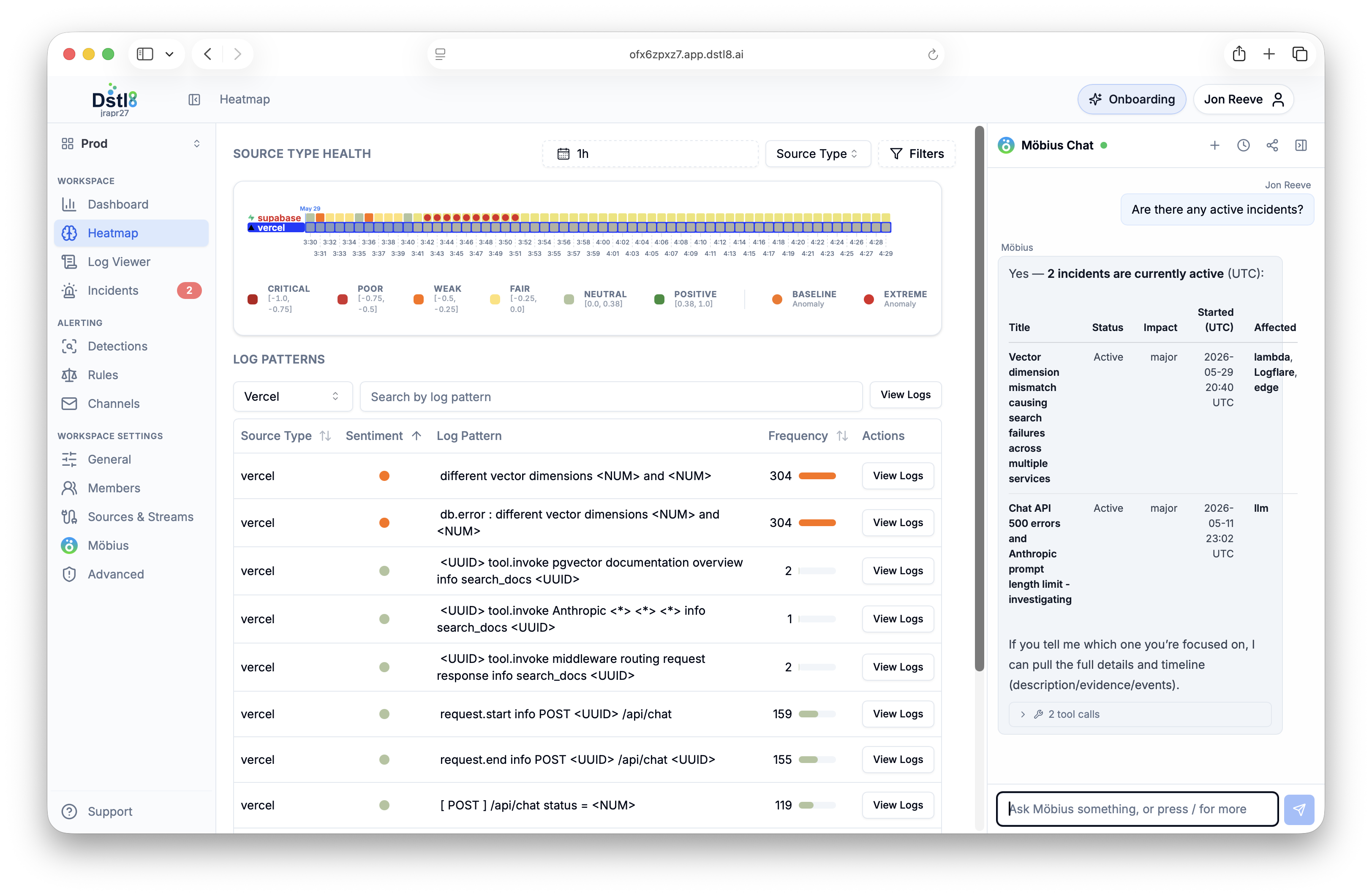
Task: Click the main content vertical scrollbar
Action: 980,399
